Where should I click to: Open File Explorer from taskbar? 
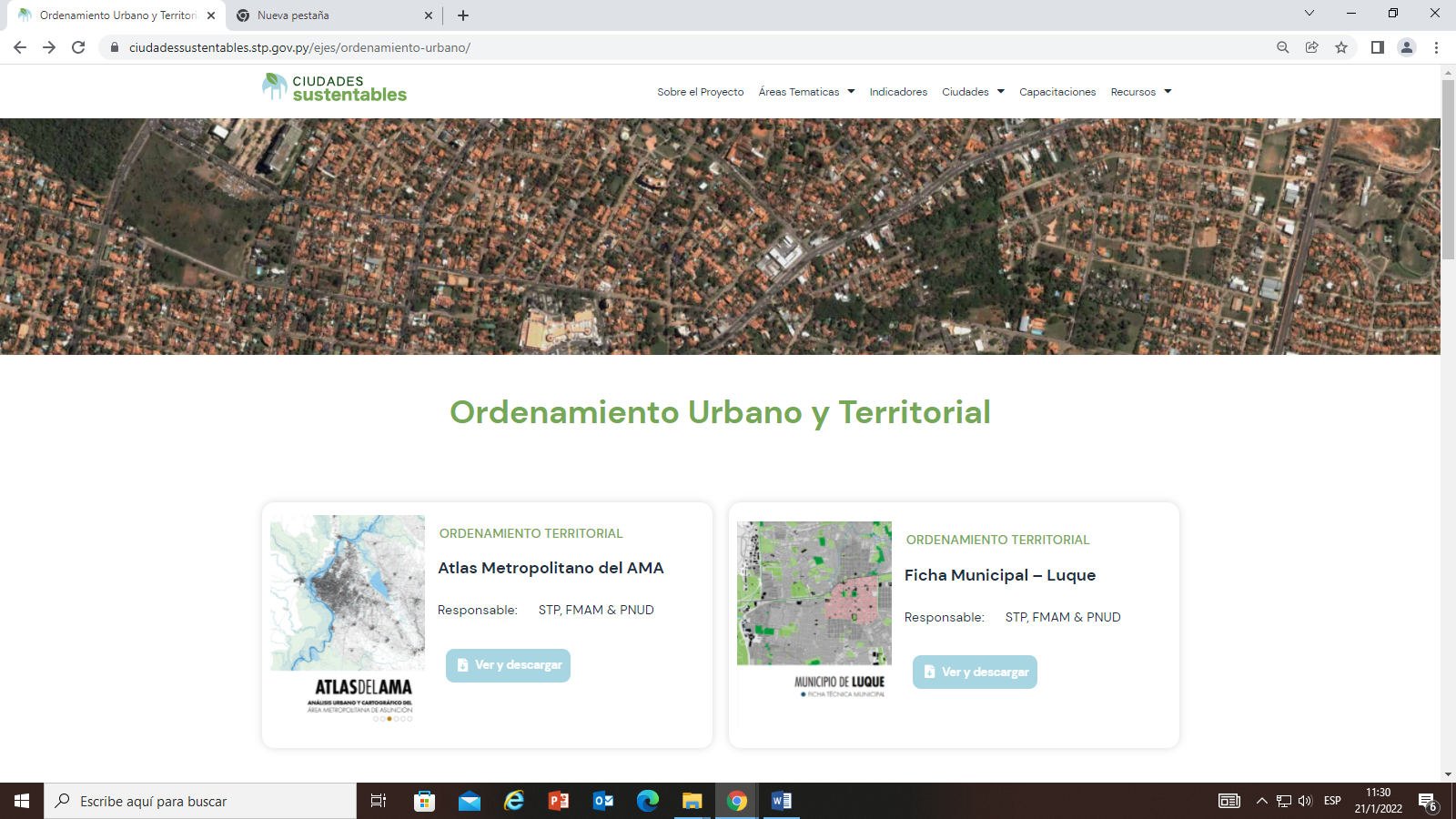tap(693, 801)
